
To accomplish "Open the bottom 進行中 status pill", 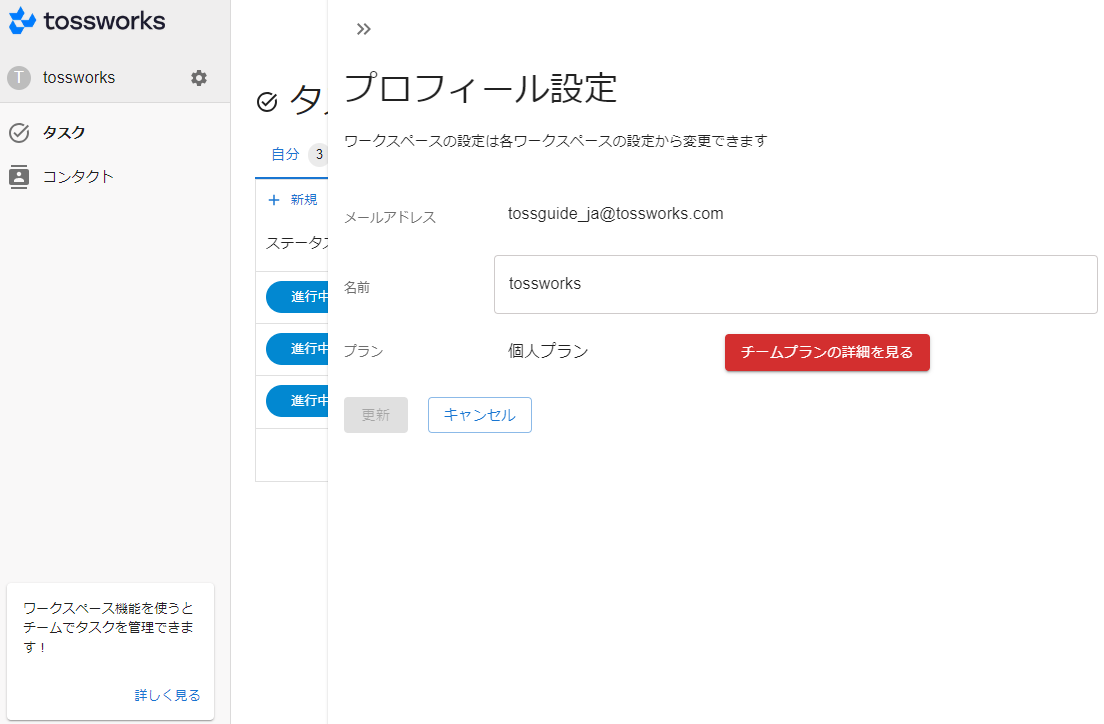I will coord(297,401).
